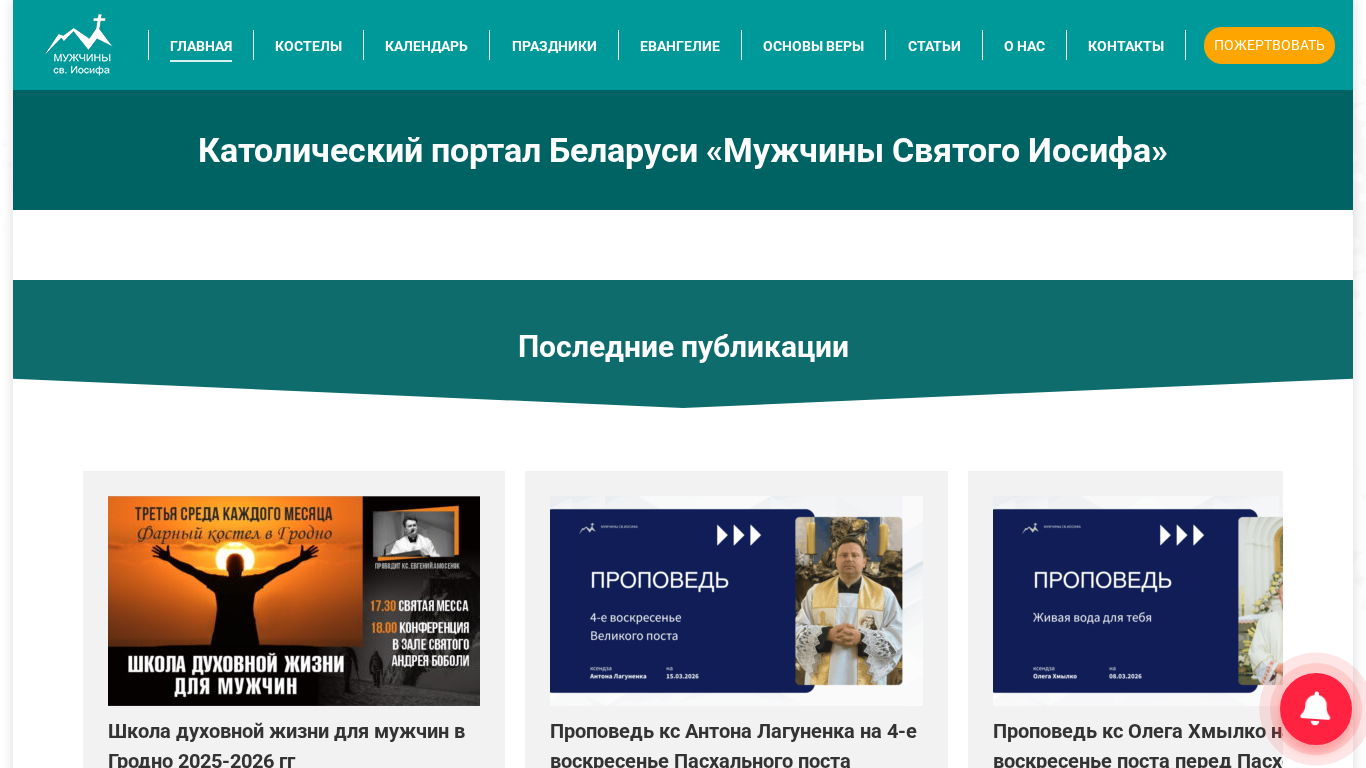
Task: Click the Мужчины св. Иосифа site logo
Action: click(79, 45)
